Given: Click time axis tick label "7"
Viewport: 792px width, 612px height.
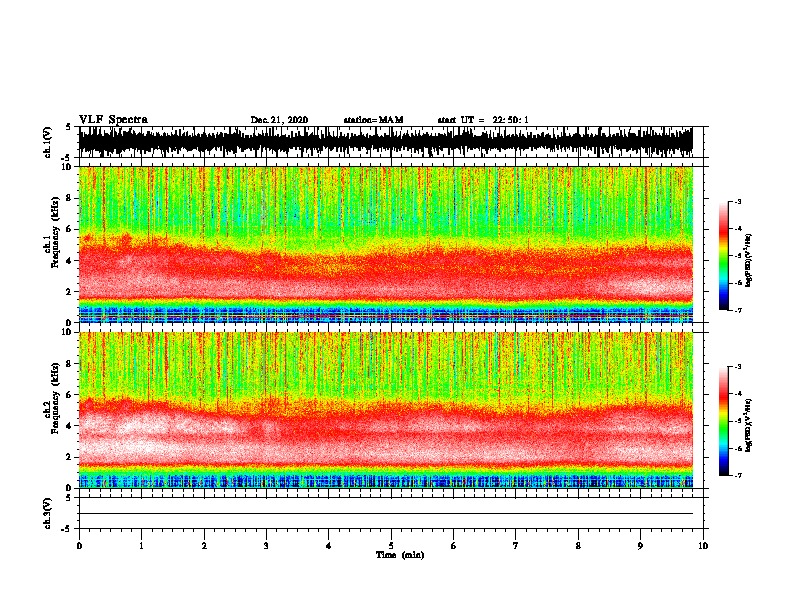Looking at the screenshot, I should coord(516,546).
